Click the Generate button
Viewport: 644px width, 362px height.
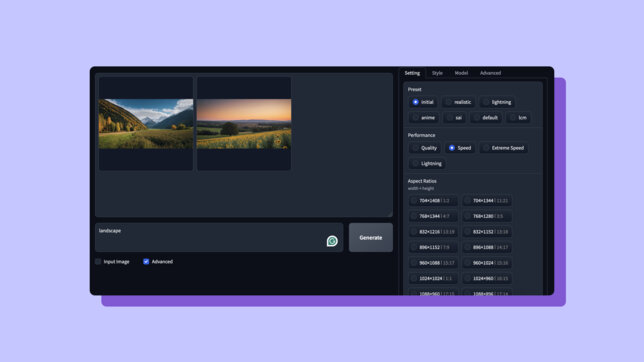371,237
